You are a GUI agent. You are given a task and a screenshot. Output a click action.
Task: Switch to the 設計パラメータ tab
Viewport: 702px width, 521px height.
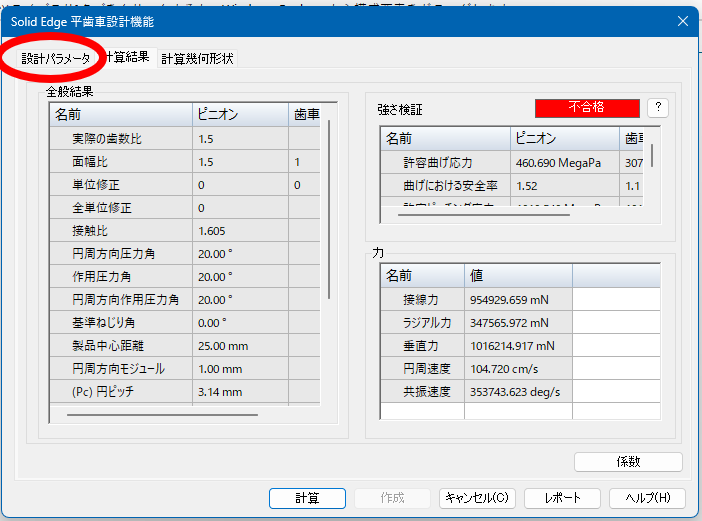coord(57,59)
